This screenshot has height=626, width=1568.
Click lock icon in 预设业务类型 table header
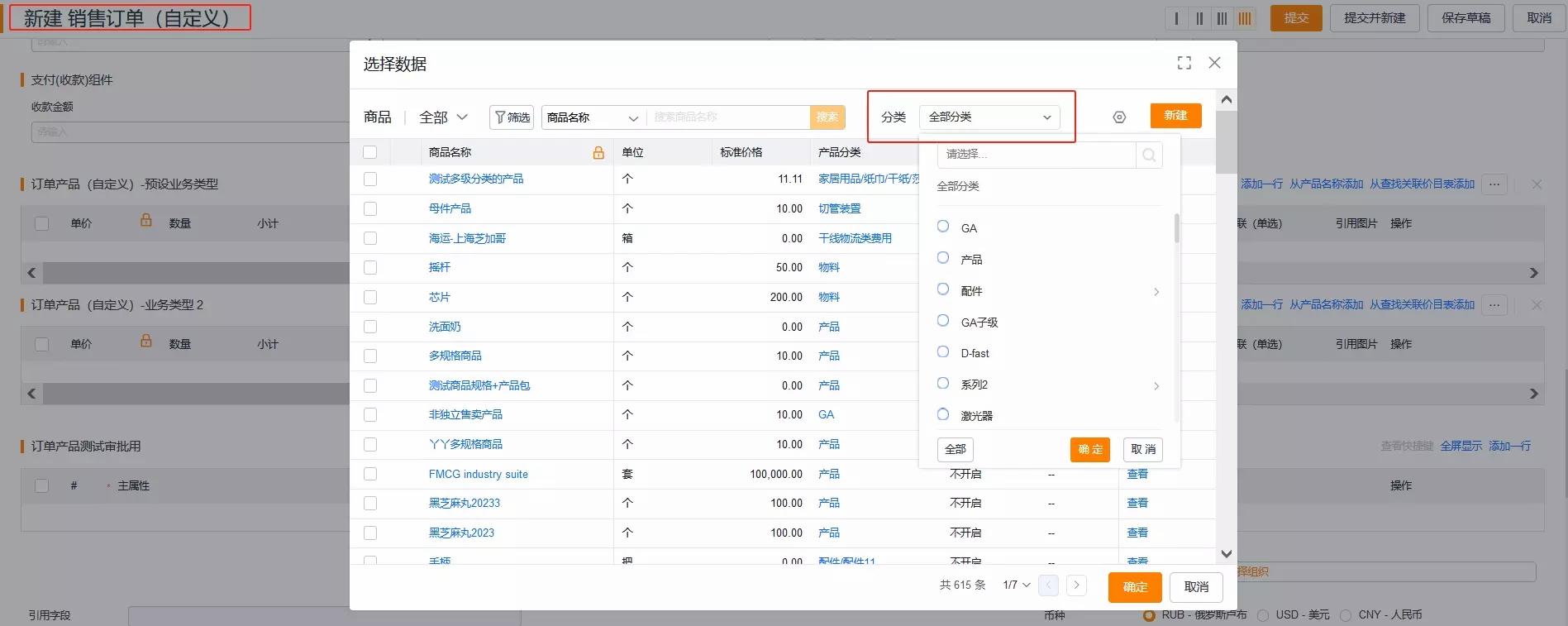[x=146, y=220]
